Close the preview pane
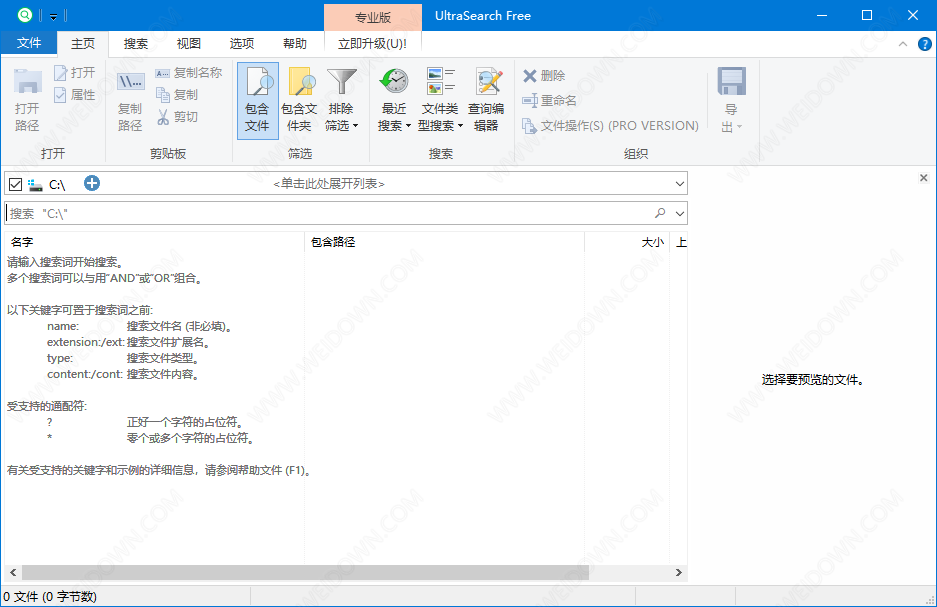Viewport: 937px width, 607px height. coord(924,177)
